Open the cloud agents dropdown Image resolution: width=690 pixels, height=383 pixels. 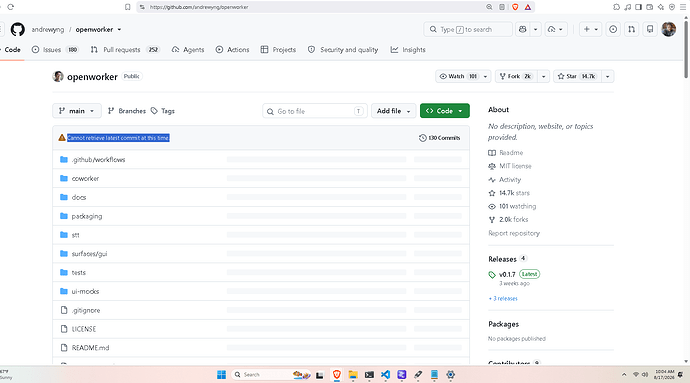tap(556, 29)
